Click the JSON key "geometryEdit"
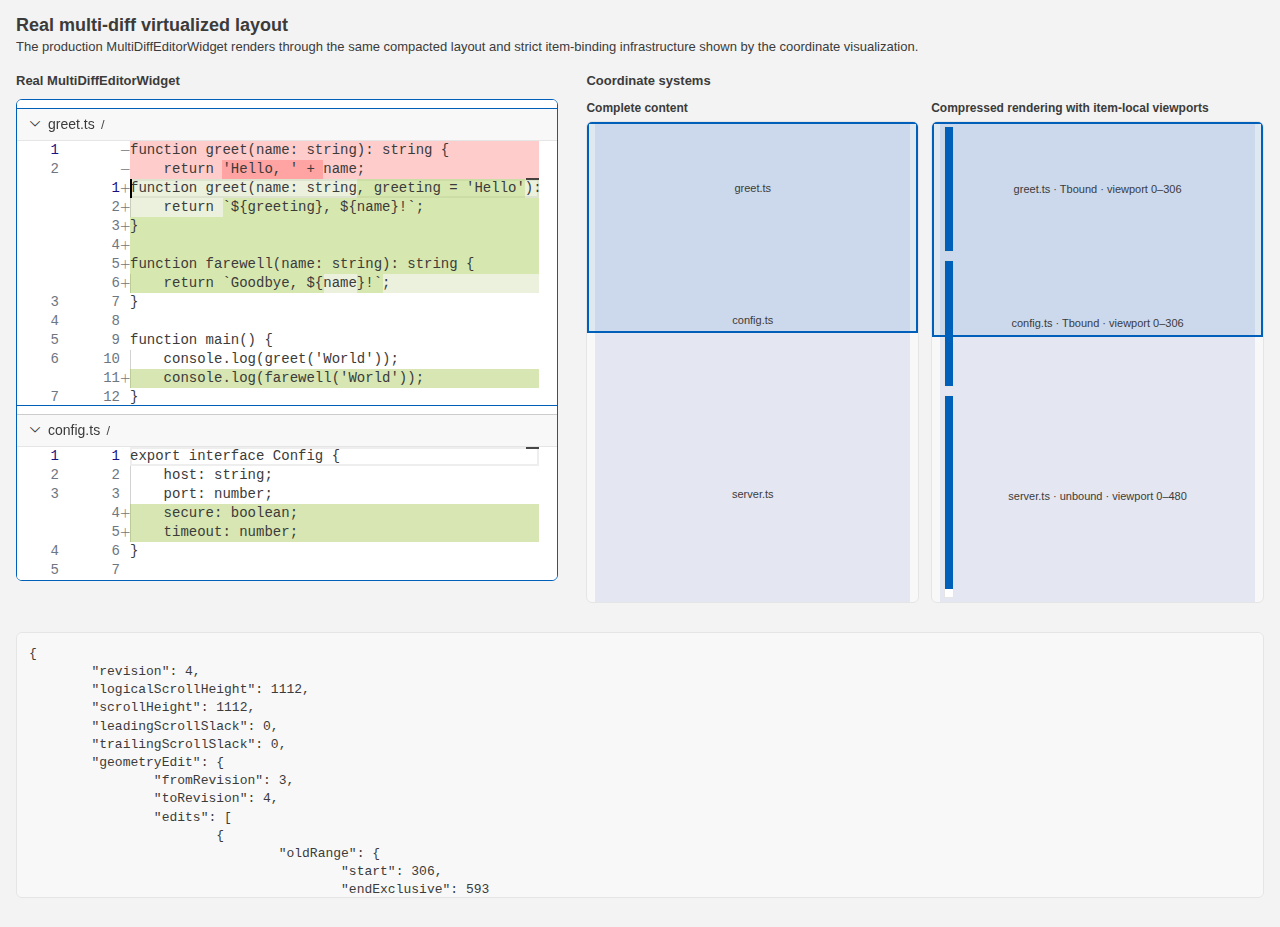 [x=150, y=761]
